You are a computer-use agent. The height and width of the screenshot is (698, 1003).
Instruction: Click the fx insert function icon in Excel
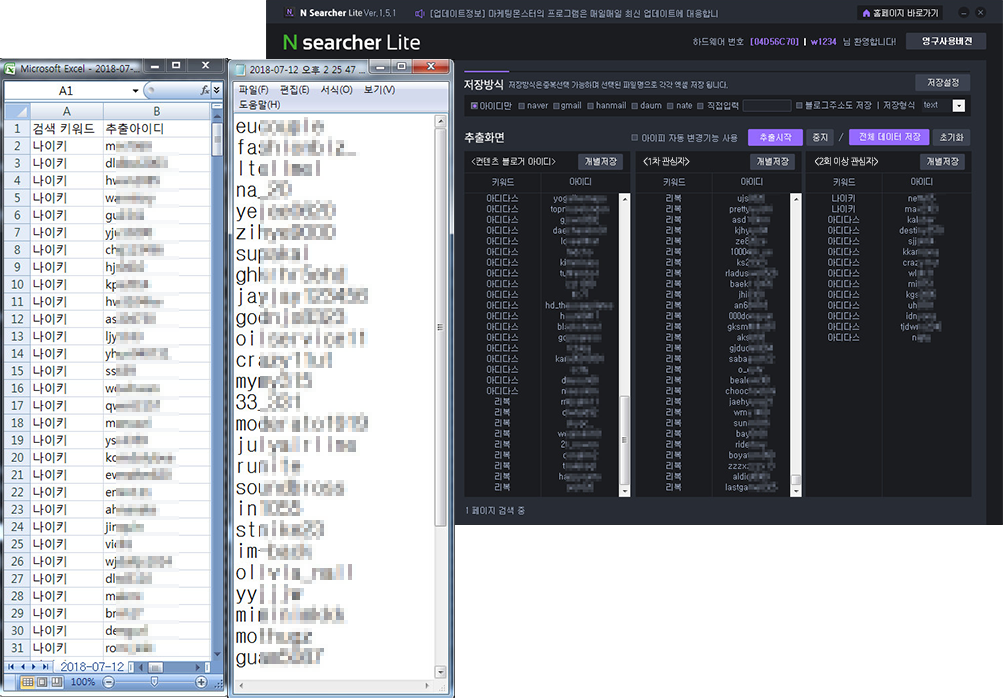coord(205,90)
